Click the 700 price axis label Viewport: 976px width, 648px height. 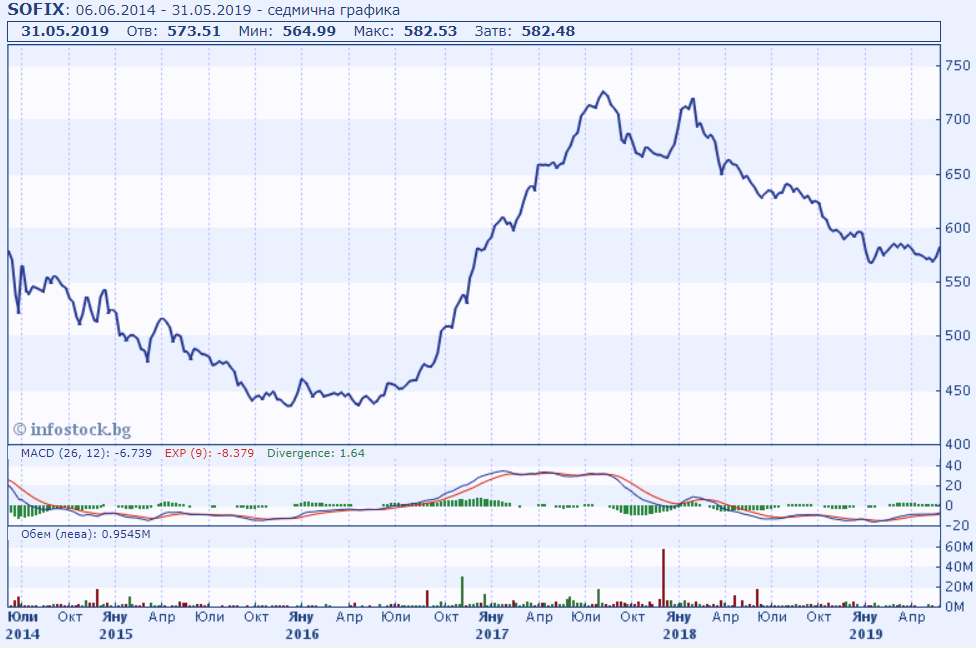point(957,119)
